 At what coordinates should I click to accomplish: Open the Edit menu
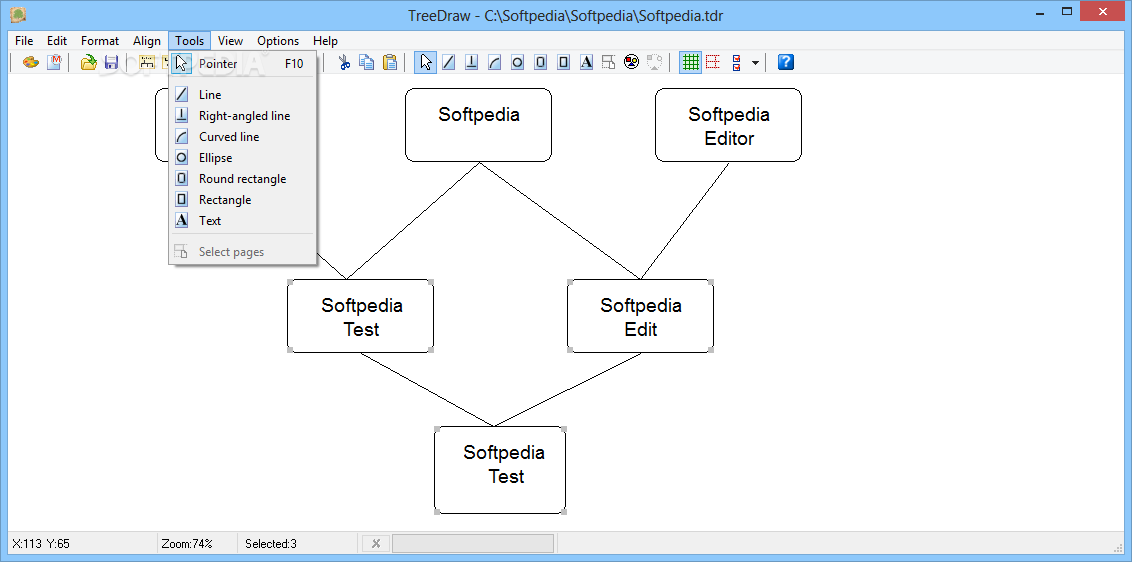pos(56,40)
